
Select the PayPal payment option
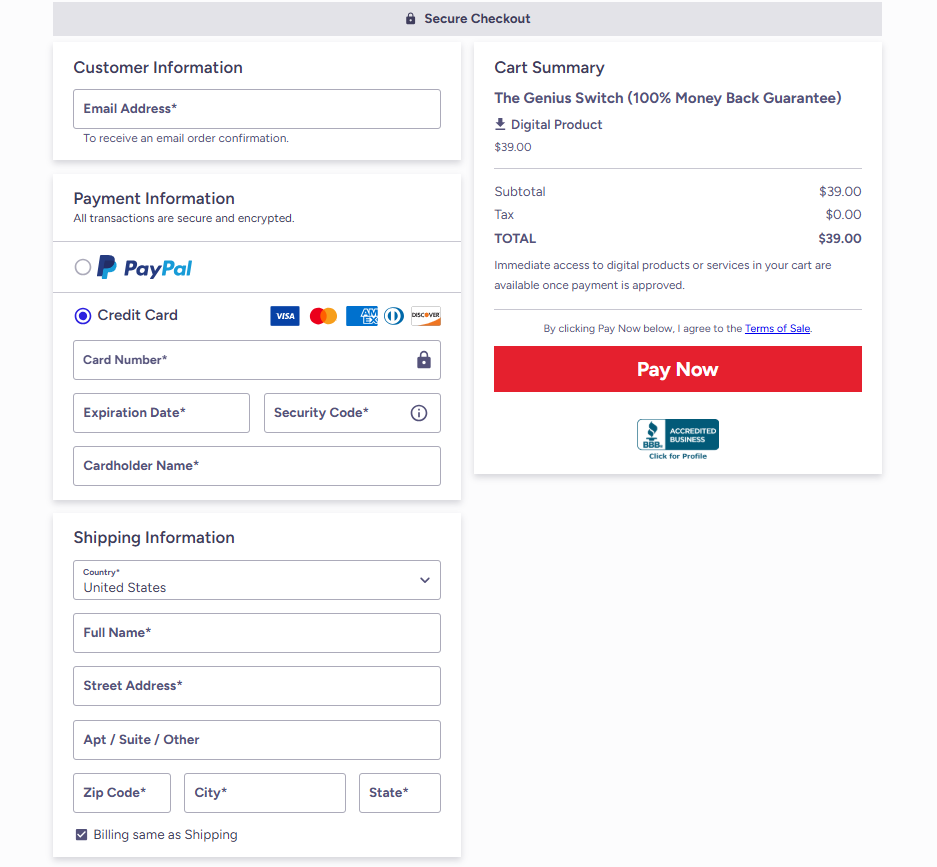pos(83,267)
